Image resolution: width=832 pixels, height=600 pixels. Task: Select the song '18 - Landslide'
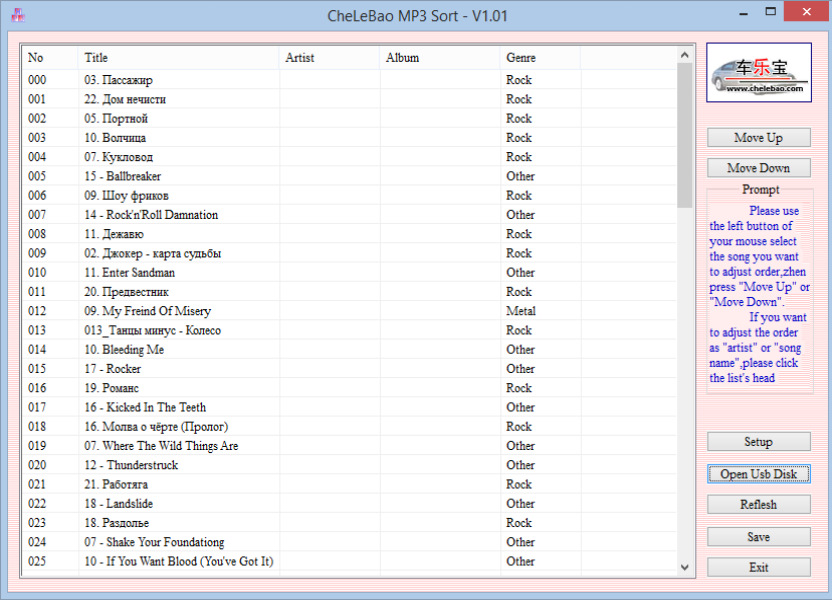(118, 504)
